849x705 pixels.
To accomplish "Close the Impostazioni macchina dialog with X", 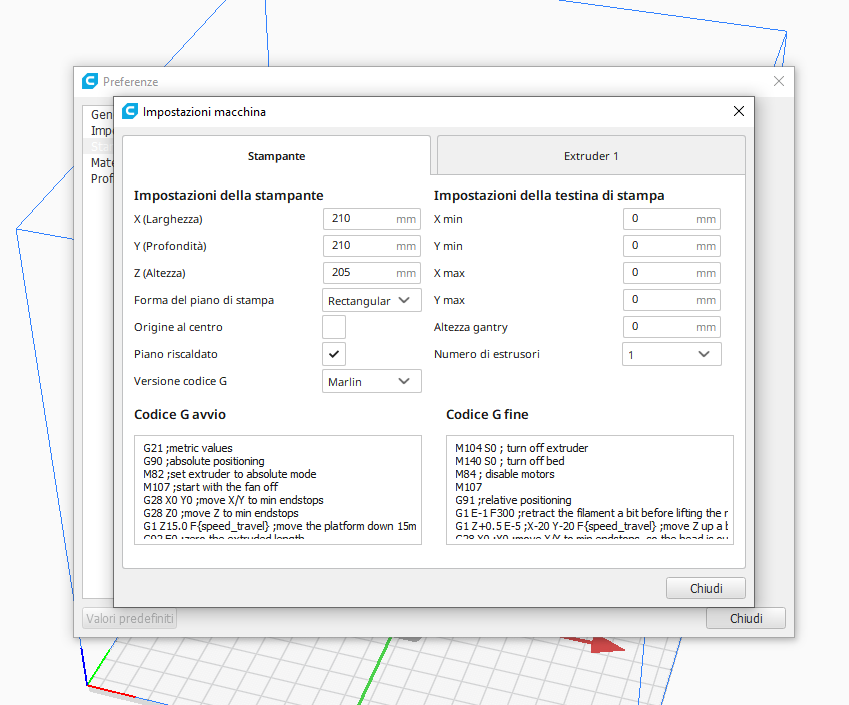I will 739,112.
